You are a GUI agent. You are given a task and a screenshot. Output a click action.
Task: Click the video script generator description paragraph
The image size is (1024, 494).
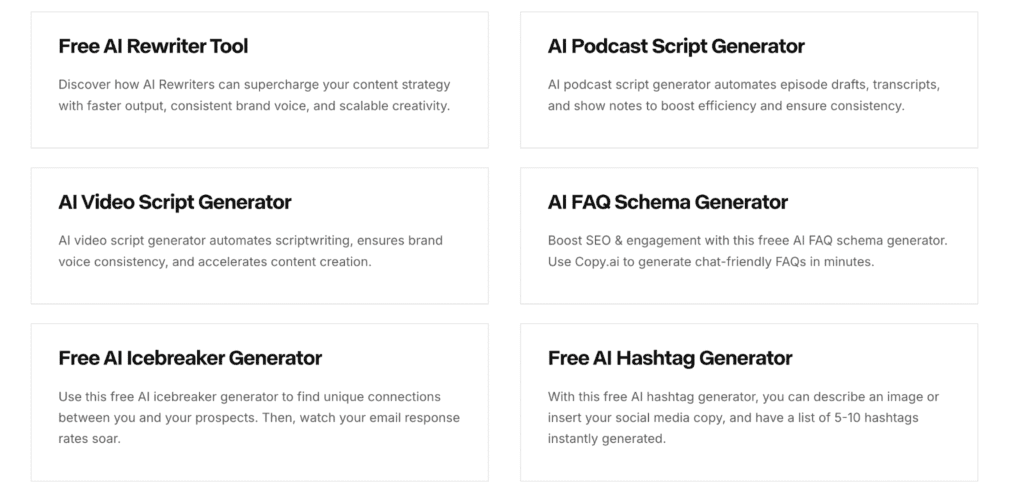[x=251, y=251]
